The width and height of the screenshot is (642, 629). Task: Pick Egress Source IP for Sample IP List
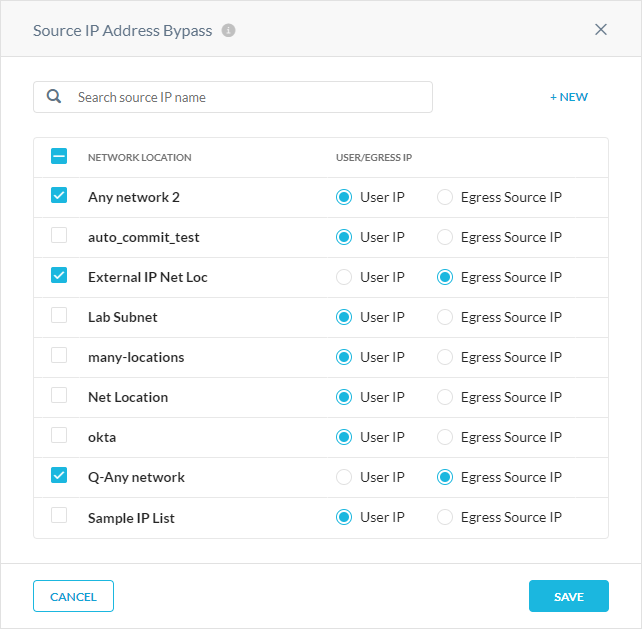click(445, 517)
